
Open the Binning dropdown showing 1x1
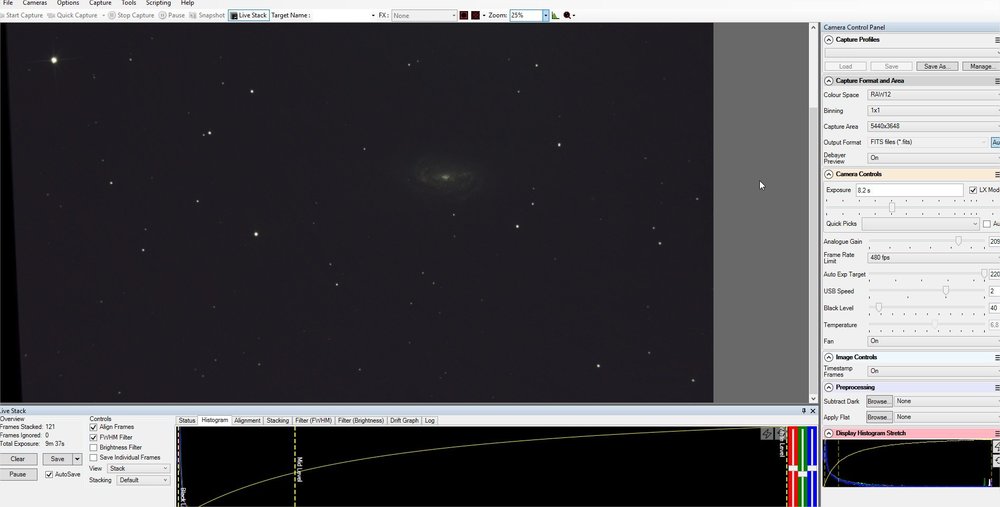point(934,110)
